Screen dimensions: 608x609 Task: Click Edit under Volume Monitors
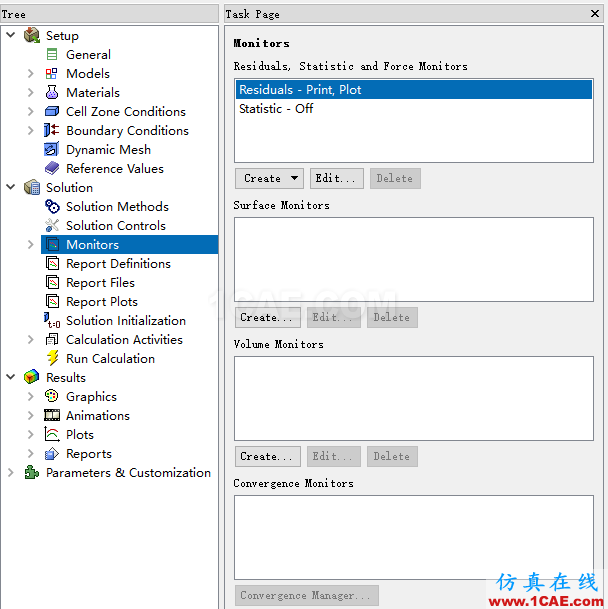333,456
